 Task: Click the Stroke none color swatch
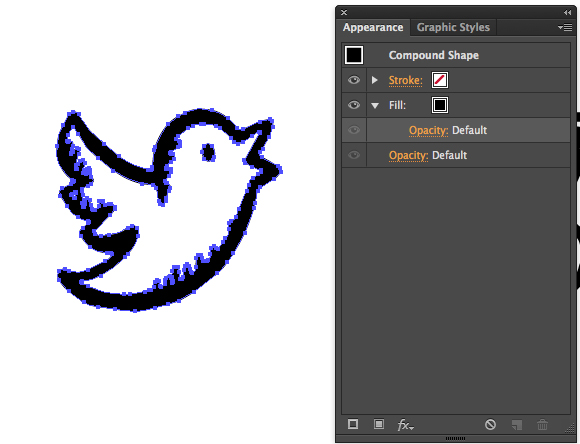(x=440, y=80)
